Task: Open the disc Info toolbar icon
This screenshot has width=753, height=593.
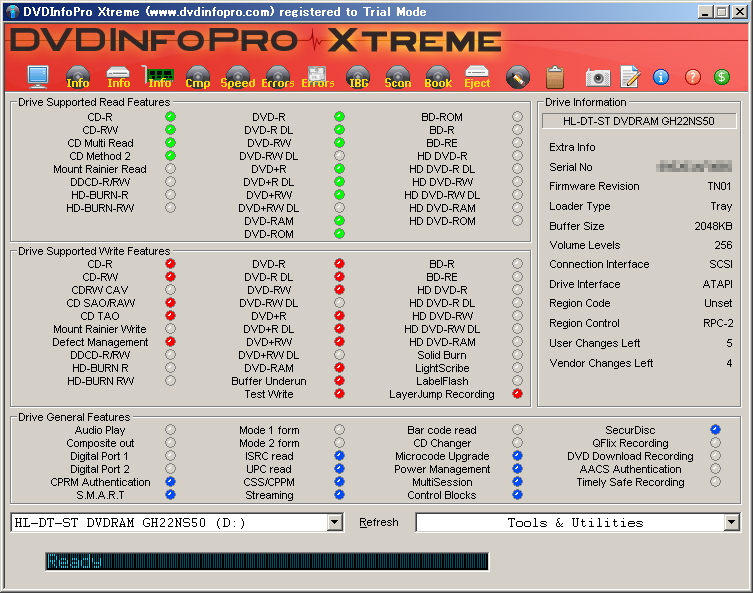Action: 78,77
